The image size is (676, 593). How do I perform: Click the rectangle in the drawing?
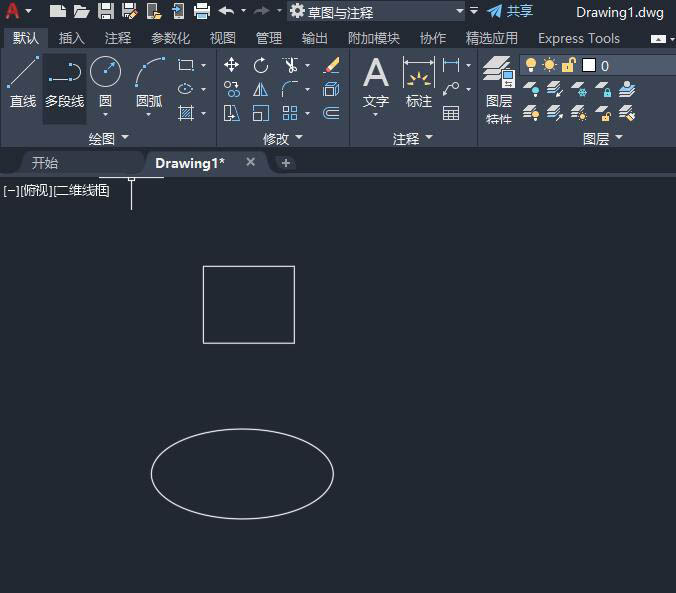(249, 266)
